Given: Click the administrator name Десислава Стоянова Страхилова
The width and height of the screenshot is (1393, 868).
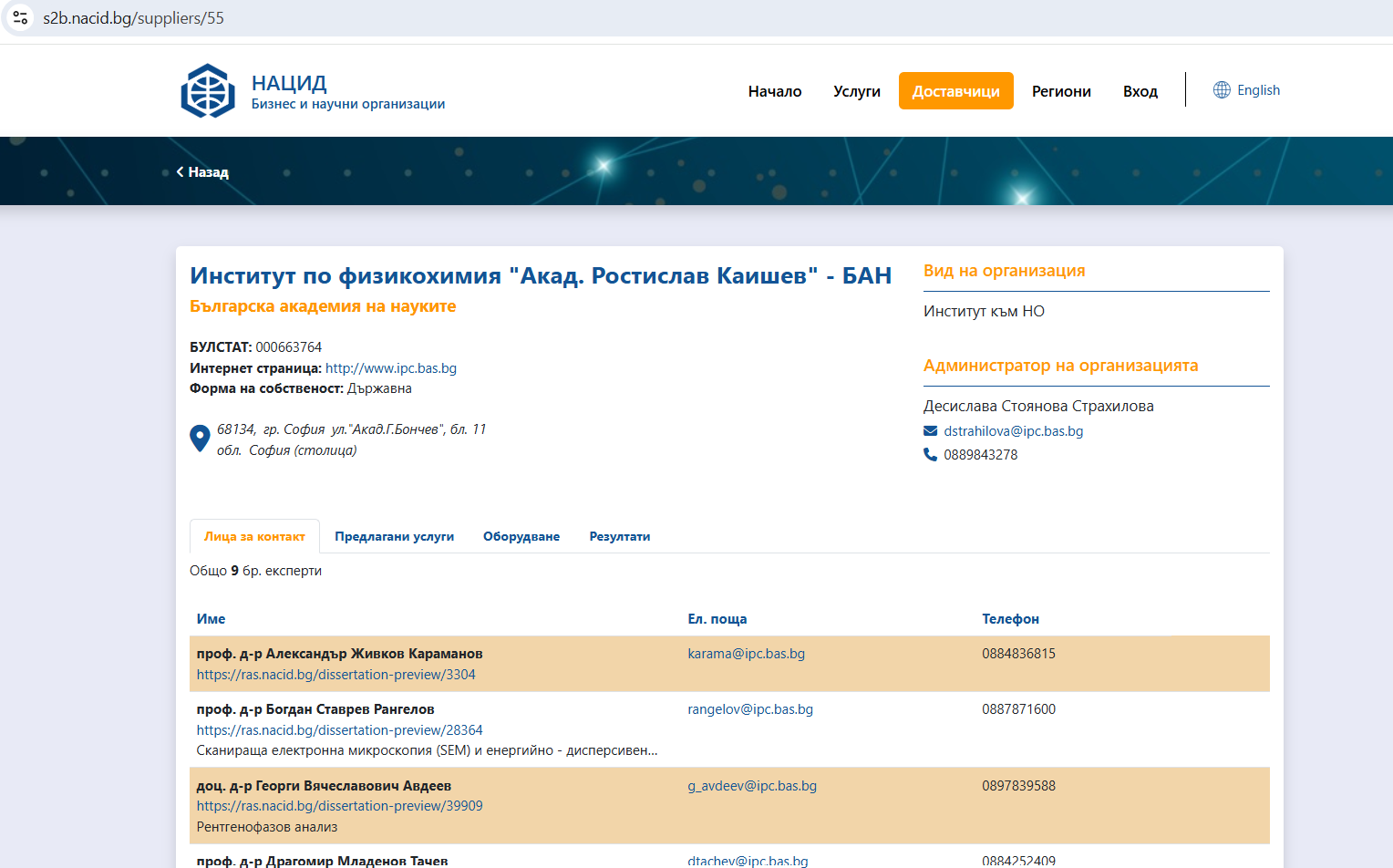Looking at the screenshot, I should (x=1038, y=406).
